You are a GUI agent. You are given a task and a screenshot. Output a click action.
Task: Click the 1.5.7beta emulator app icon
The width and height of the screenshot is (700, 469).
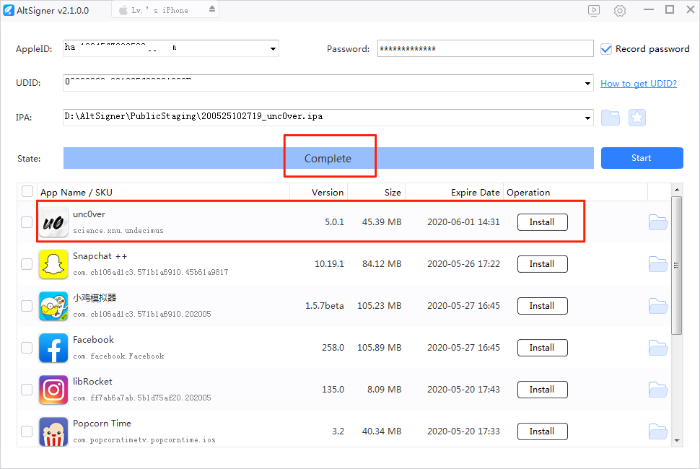click(53, 306)
